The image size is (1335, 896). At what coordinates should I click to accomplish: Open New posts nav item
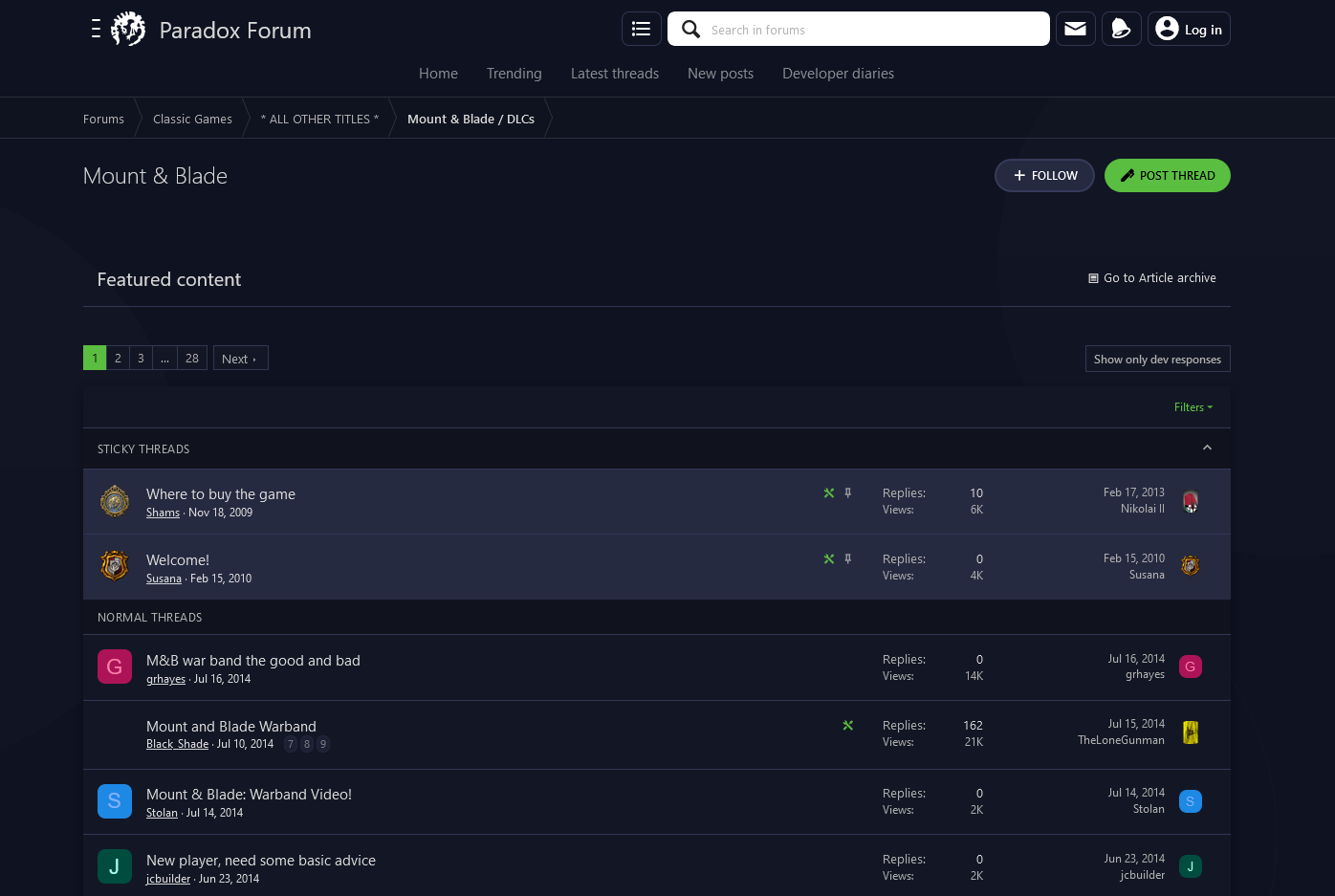click(720, 74)
